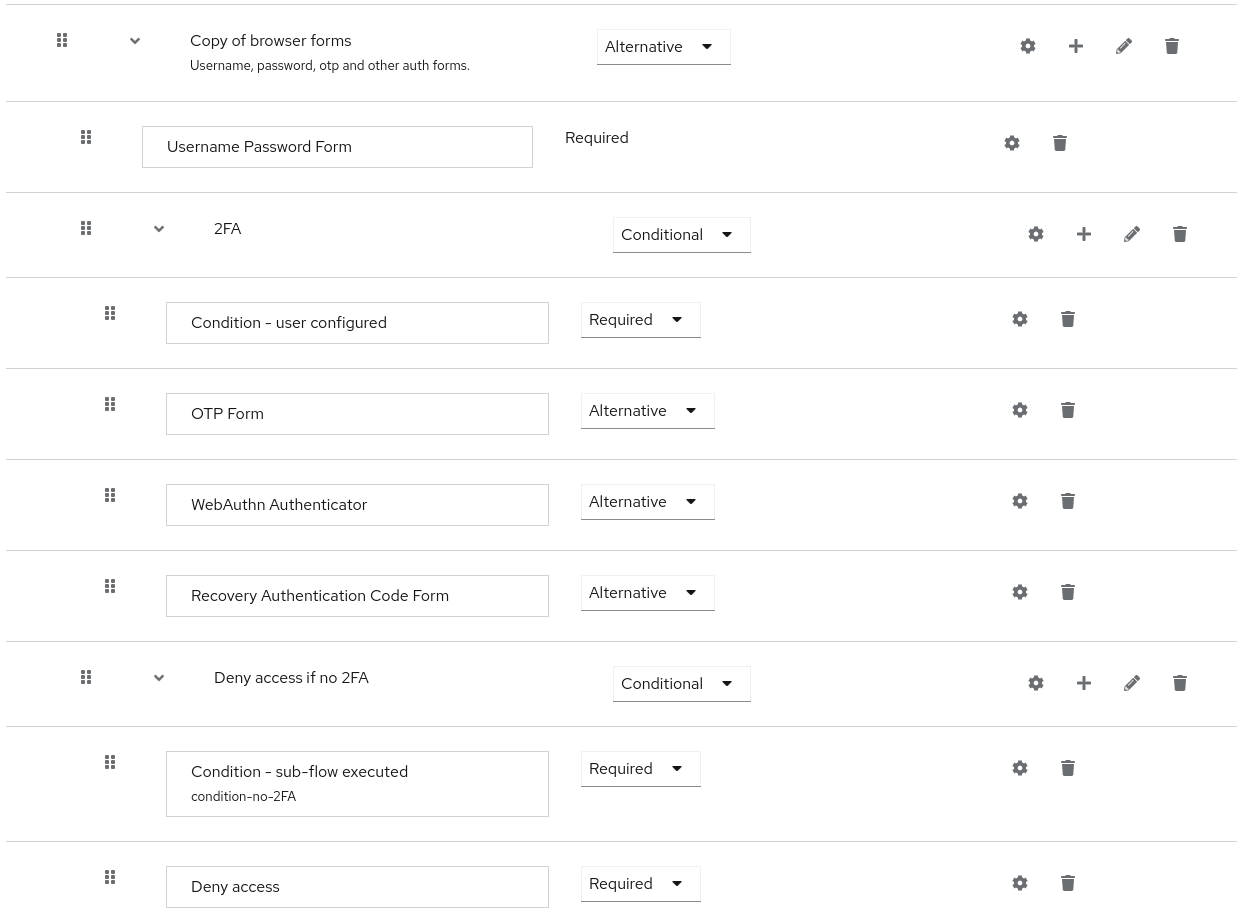Edit the Copy of browser forms flow name
1237x922 pixels.
[x=1123, y=46]
